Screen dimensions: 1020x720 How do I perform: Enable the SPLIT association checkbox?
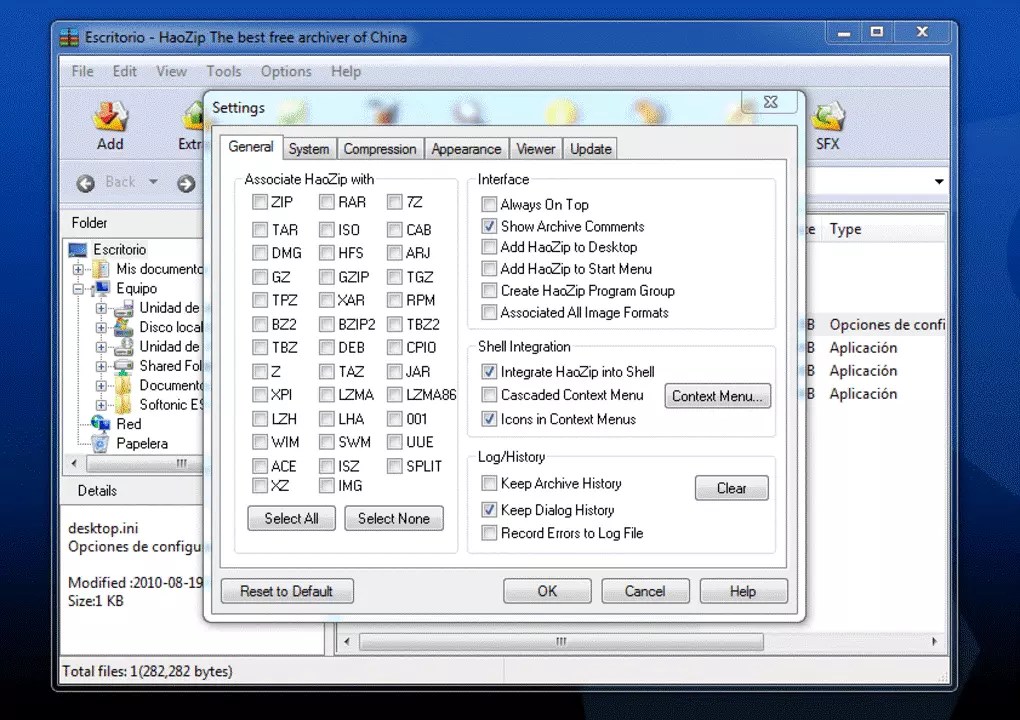[394, 466]
